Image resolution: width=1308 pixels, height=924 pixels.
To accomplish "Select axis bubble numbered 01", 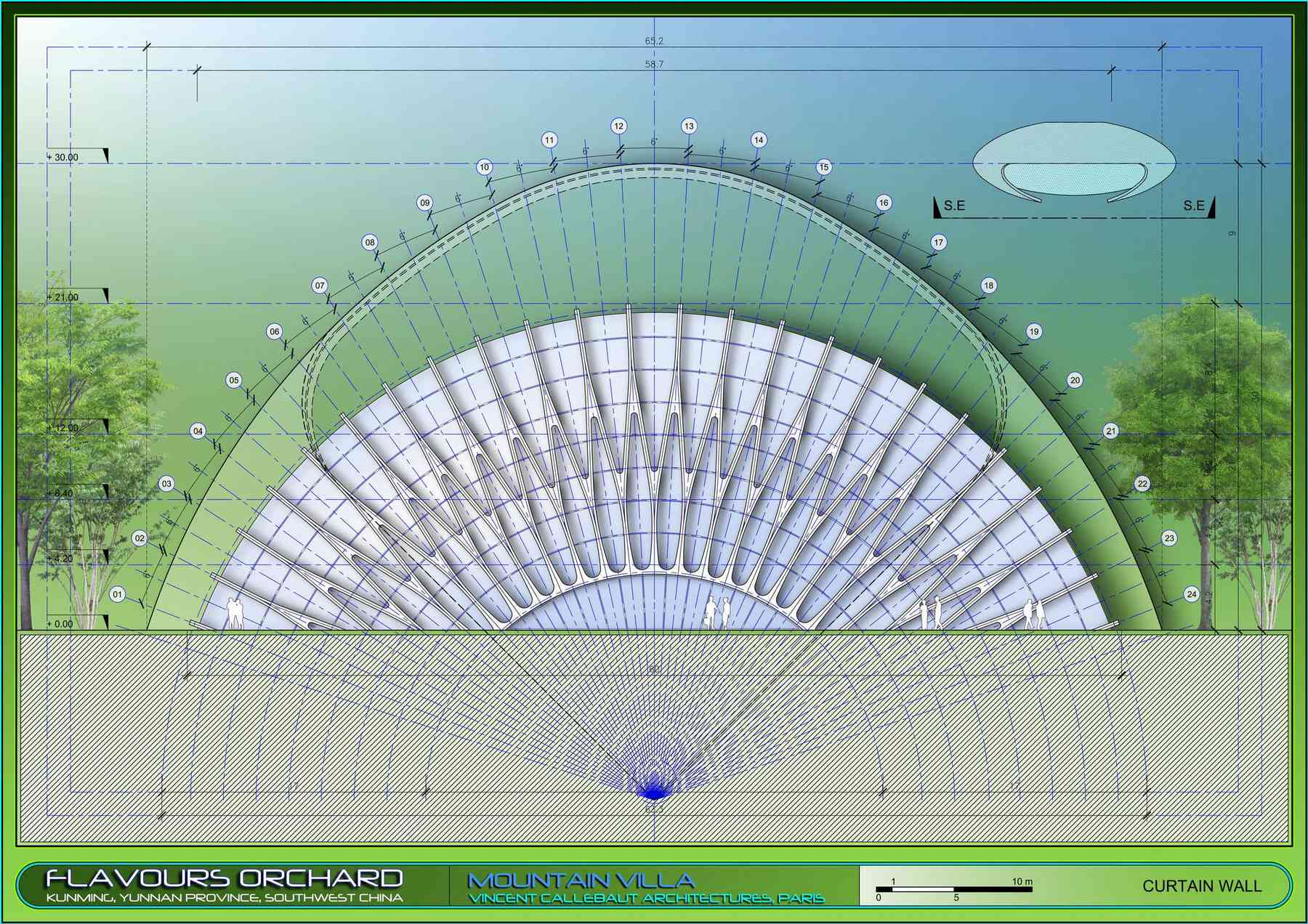I will [x=118, y=594].
